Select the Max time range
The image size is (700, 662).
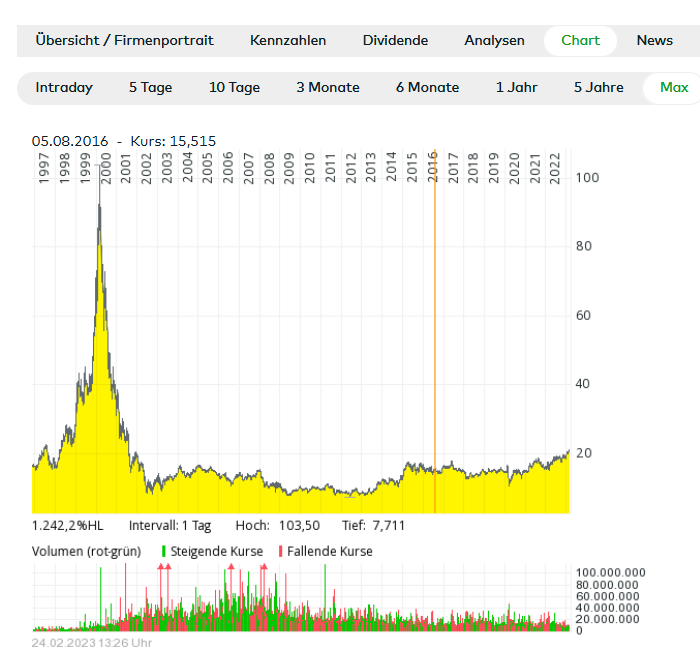[674, 88]
